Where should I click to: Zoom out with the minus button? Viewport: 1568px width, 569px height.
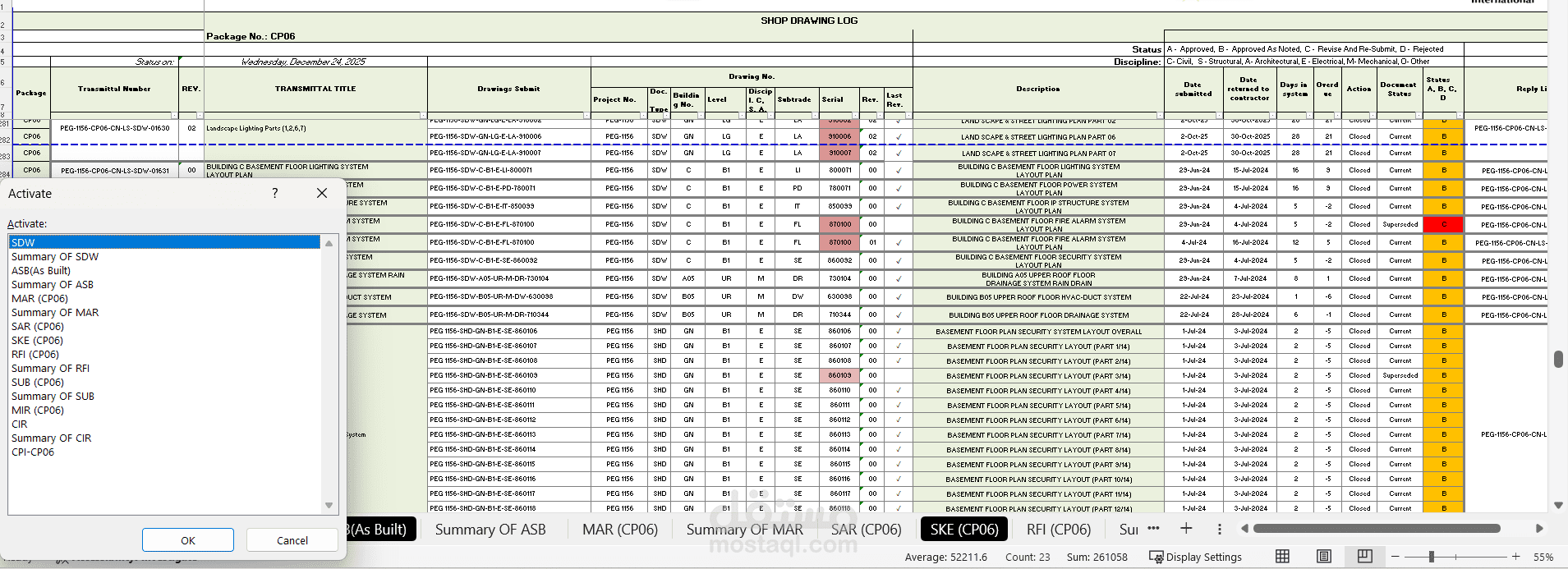[x=1395, y=557]
